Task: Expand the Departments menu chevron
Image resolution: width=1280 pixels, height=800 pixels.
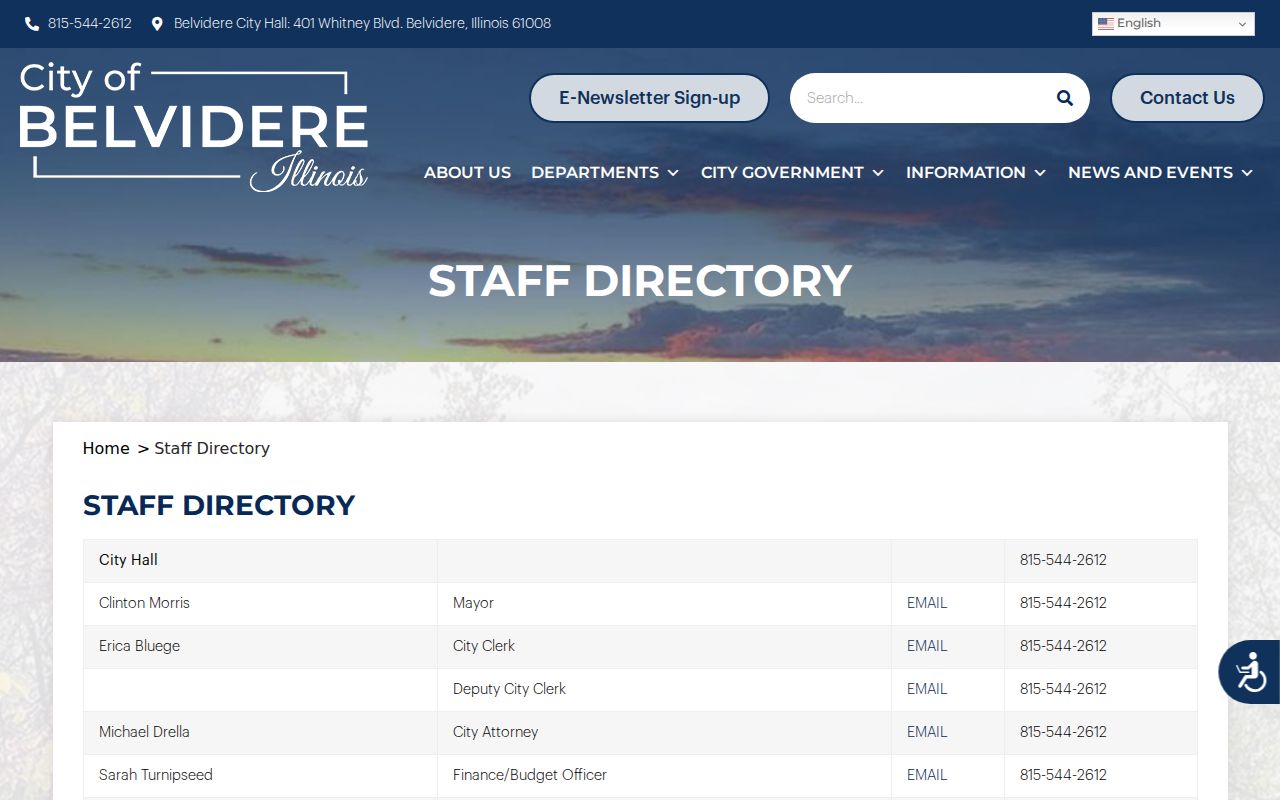Action: (673, 173)
